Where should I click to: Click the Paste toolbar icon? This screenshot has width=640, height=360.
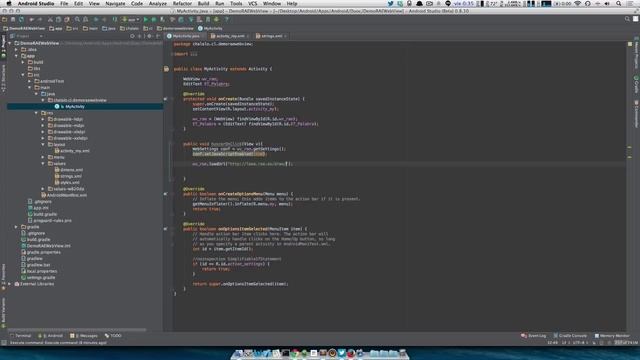coord(67,20)
